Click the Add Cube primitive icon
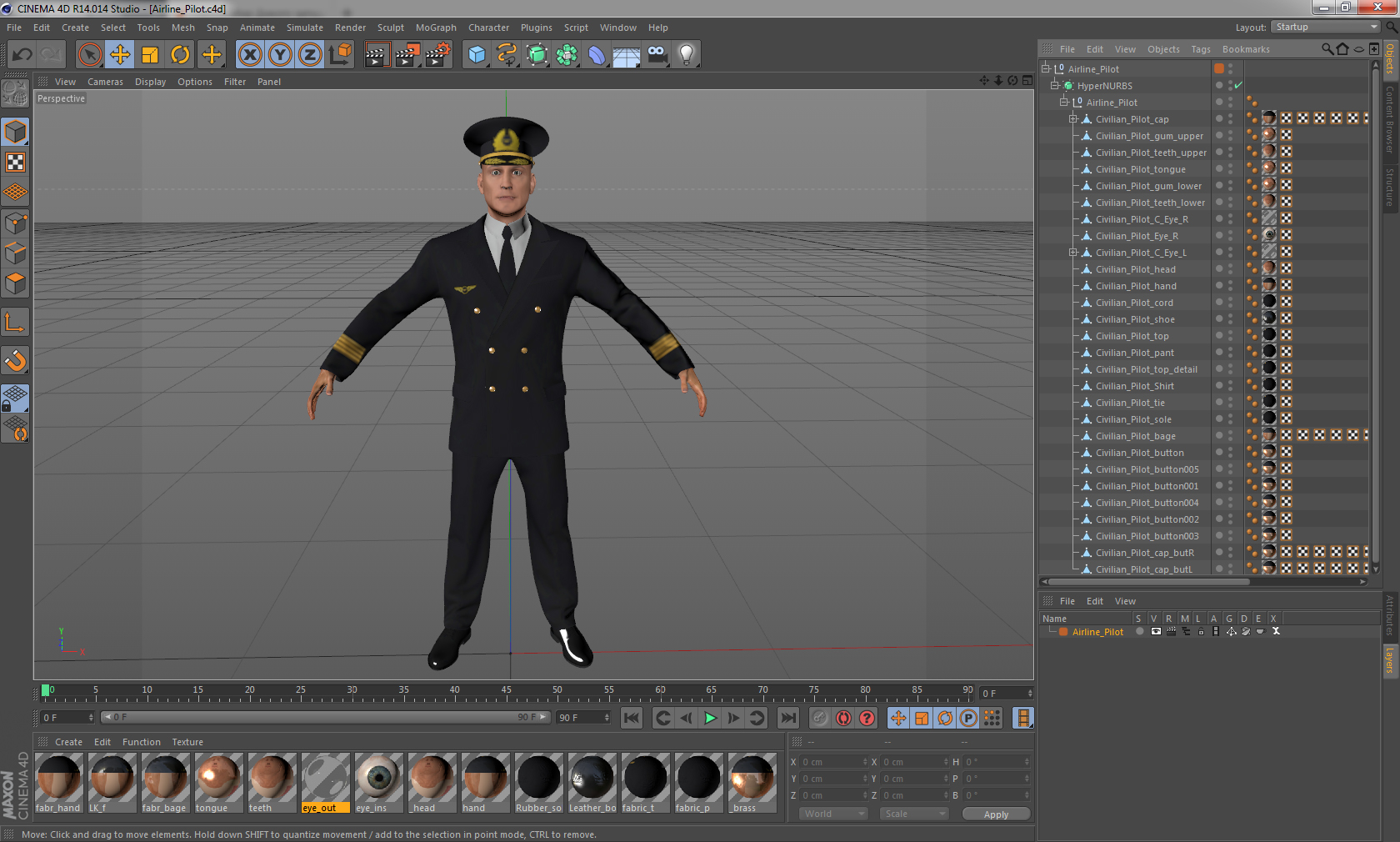This screenshot has width=1400, height=842. (477, 54)
